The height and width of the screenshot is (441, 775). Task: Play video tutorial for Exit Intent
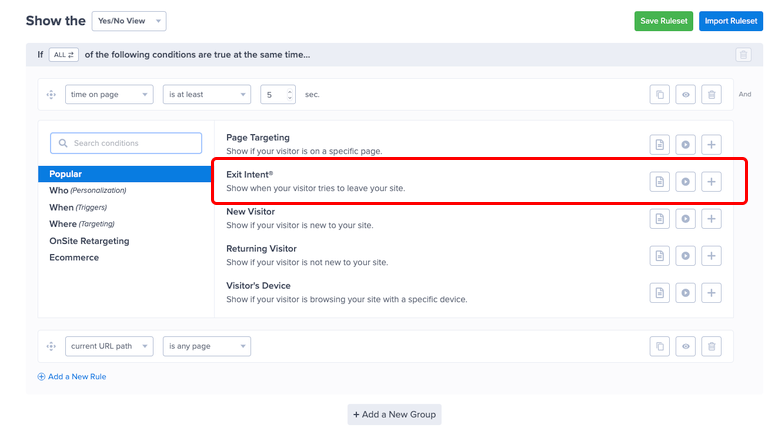pos(686,181)
